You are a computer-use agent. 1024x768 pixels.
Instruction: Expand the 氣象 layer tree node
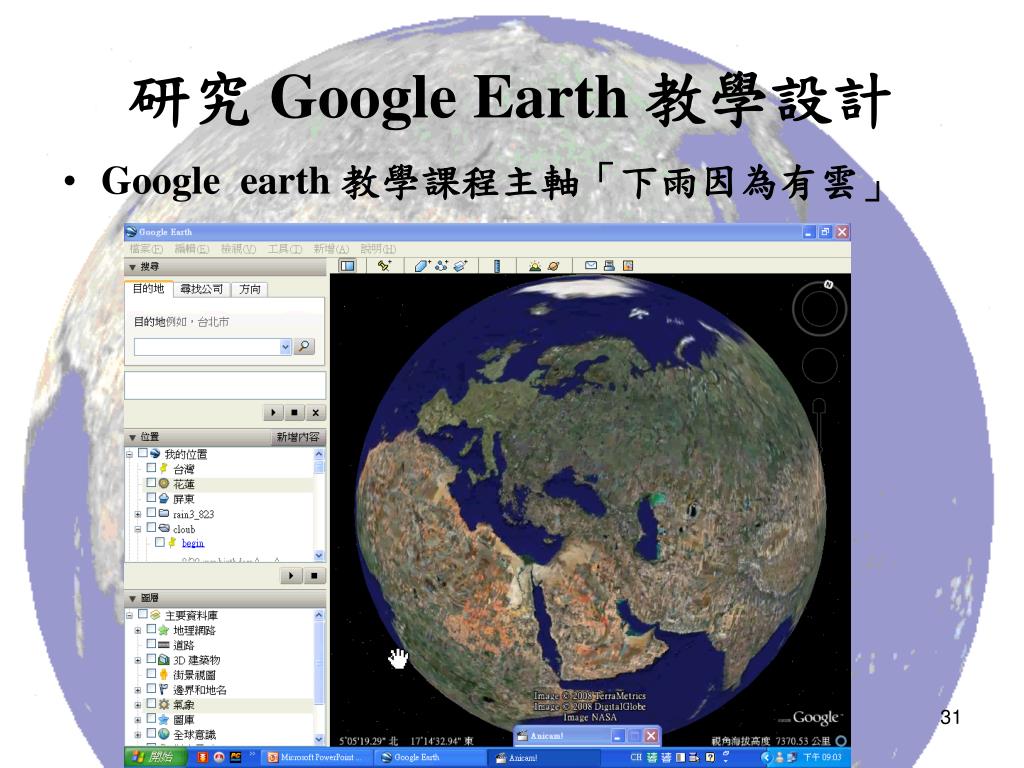(x=138, y=705)
